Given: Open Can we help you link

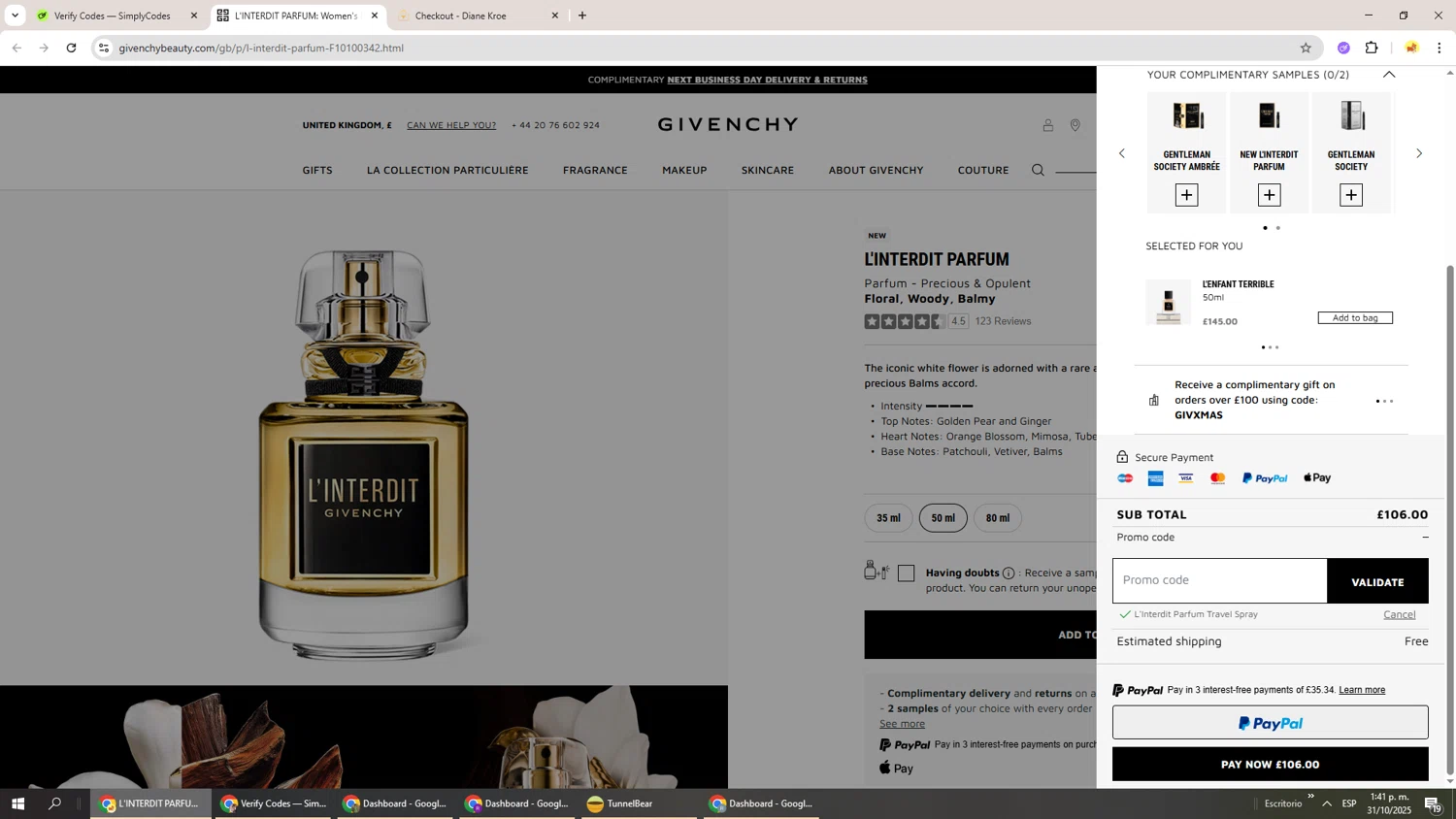Looking at the screenshot, I should click(451, 125).
